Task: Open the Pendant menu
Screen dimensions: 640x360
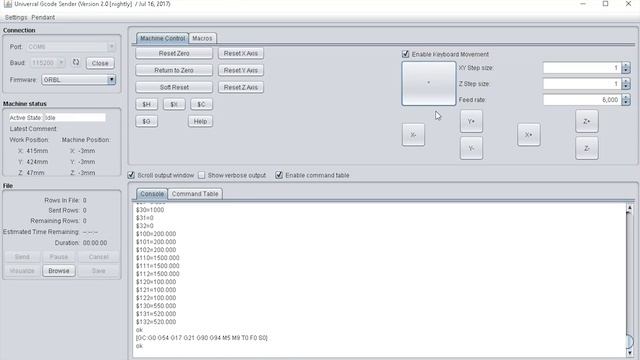Action: pos(43,18)
